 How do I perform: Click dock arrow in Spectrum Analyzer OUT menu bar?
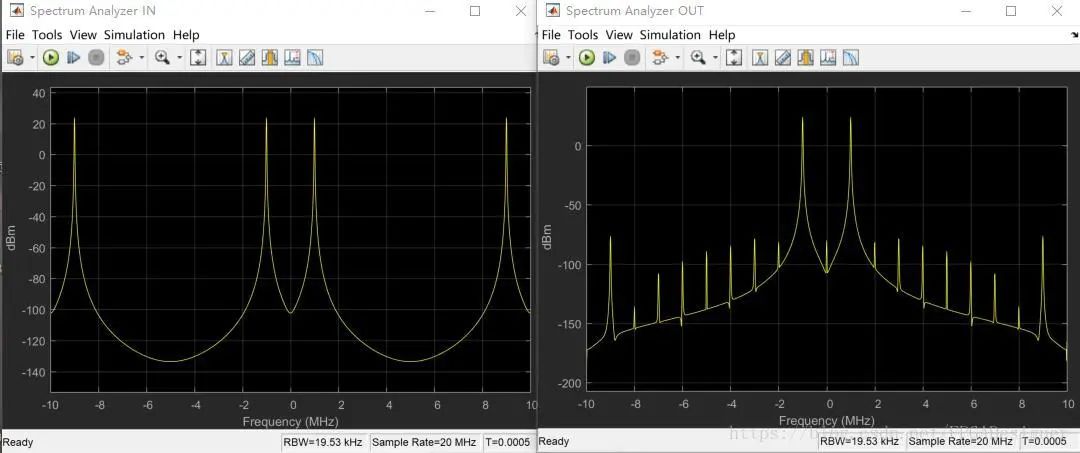tap(1073, 34)
